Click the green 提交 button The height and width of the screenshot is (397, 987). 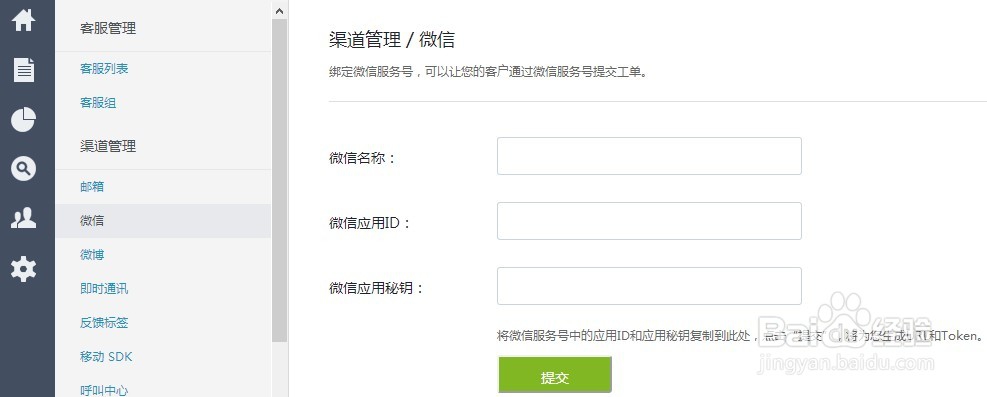tap(555, 376)
